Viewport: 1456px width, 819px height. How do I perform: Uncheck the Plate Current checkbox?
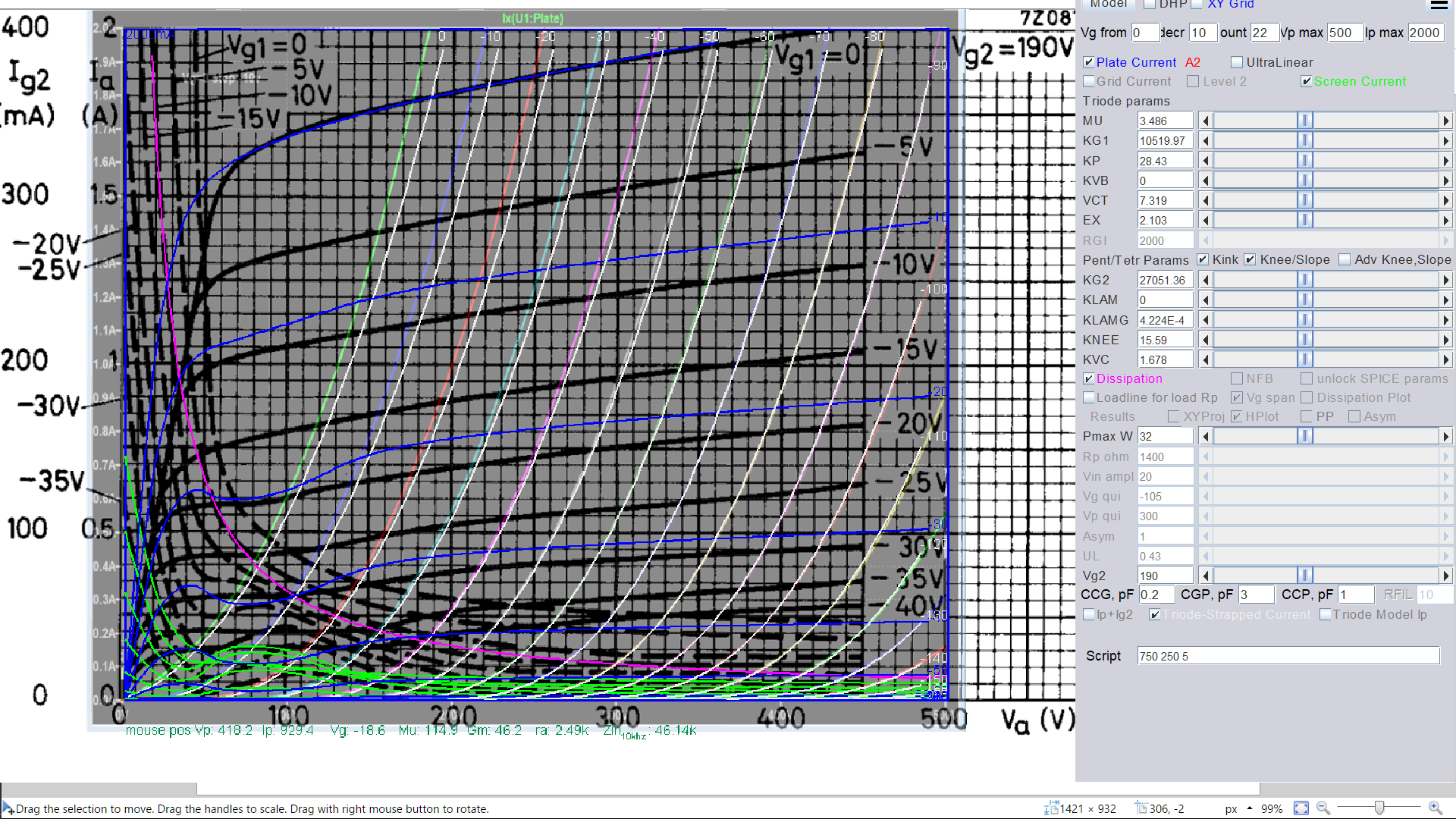[1088, 62]
